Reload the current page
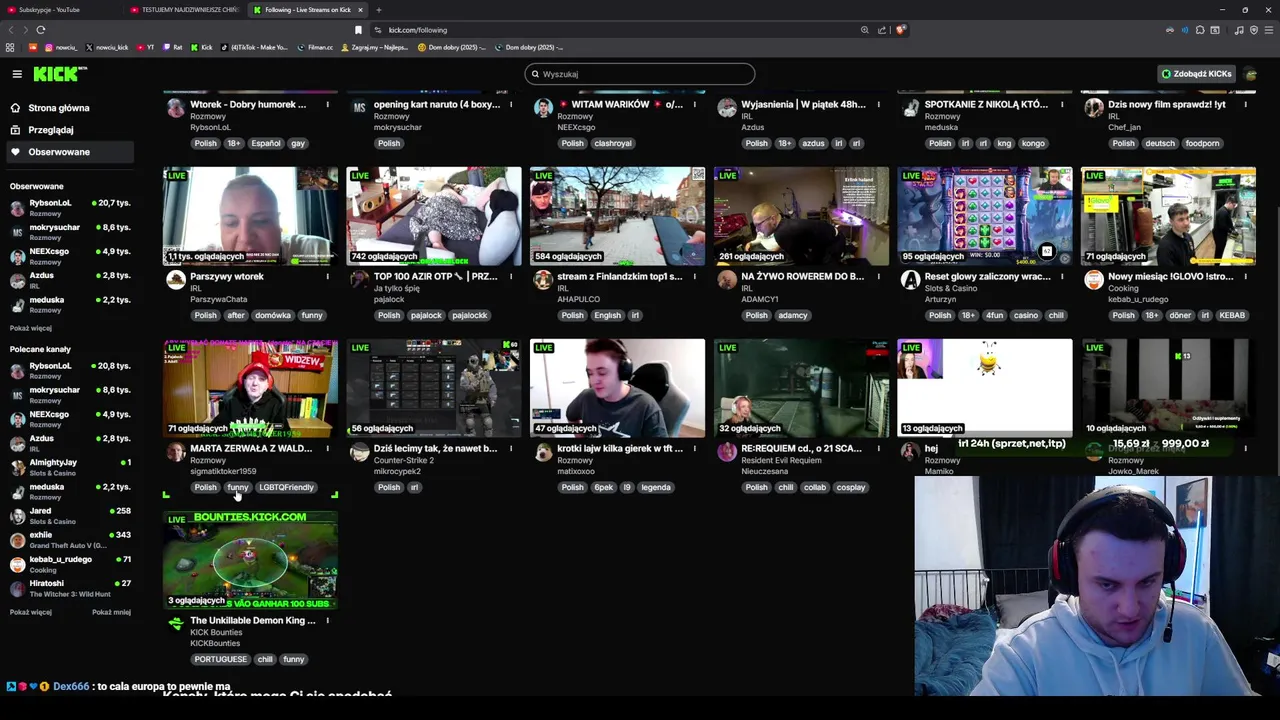Screen dimensions: 1280x720 (41, 30)
